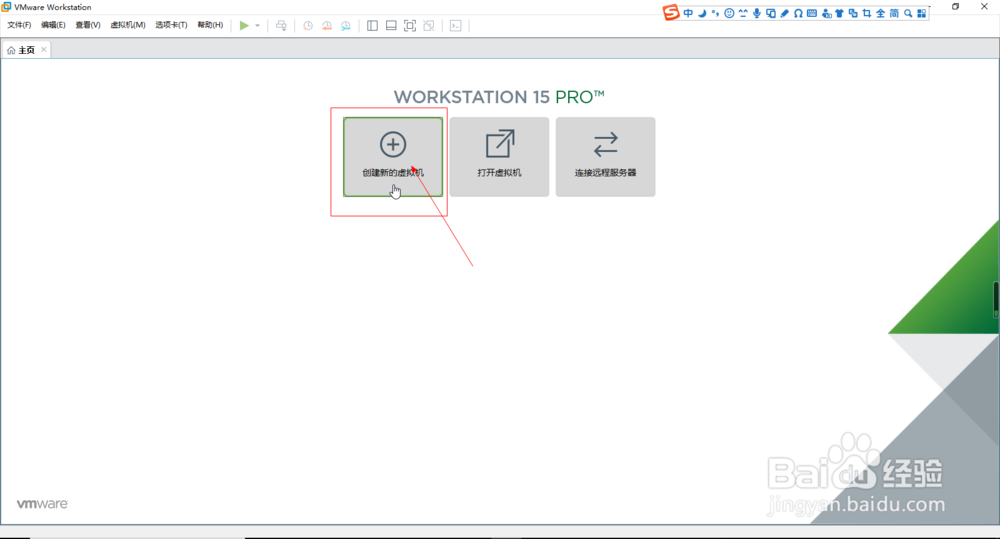Viewport: 1000px width, 539px height.
Task: Open the 编辑(E) menu
Action: [53, 25]
